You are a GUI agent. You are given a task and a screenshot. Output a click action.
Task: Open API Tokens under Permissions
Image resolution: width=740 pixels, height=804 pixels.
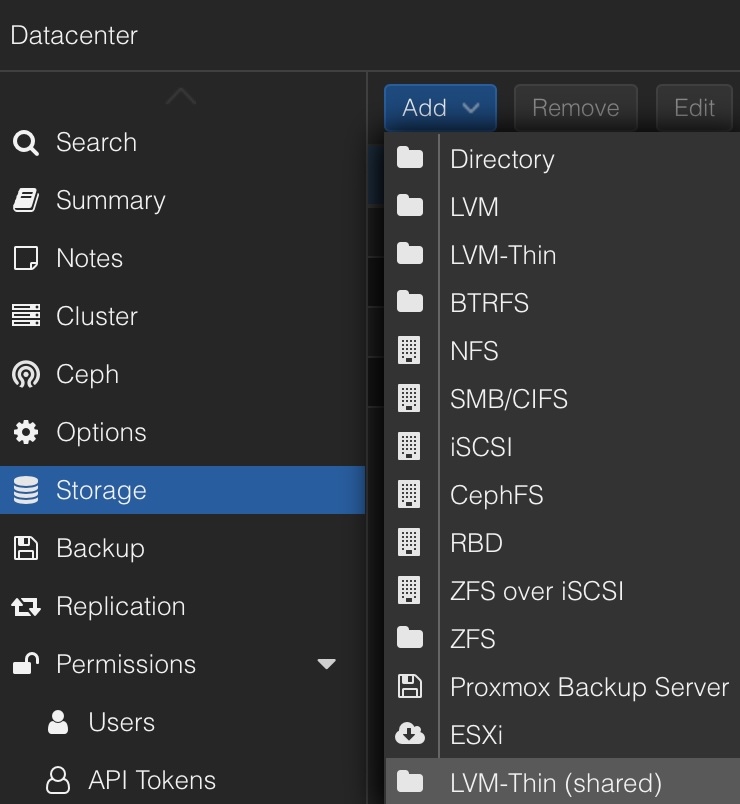[183, 780]
